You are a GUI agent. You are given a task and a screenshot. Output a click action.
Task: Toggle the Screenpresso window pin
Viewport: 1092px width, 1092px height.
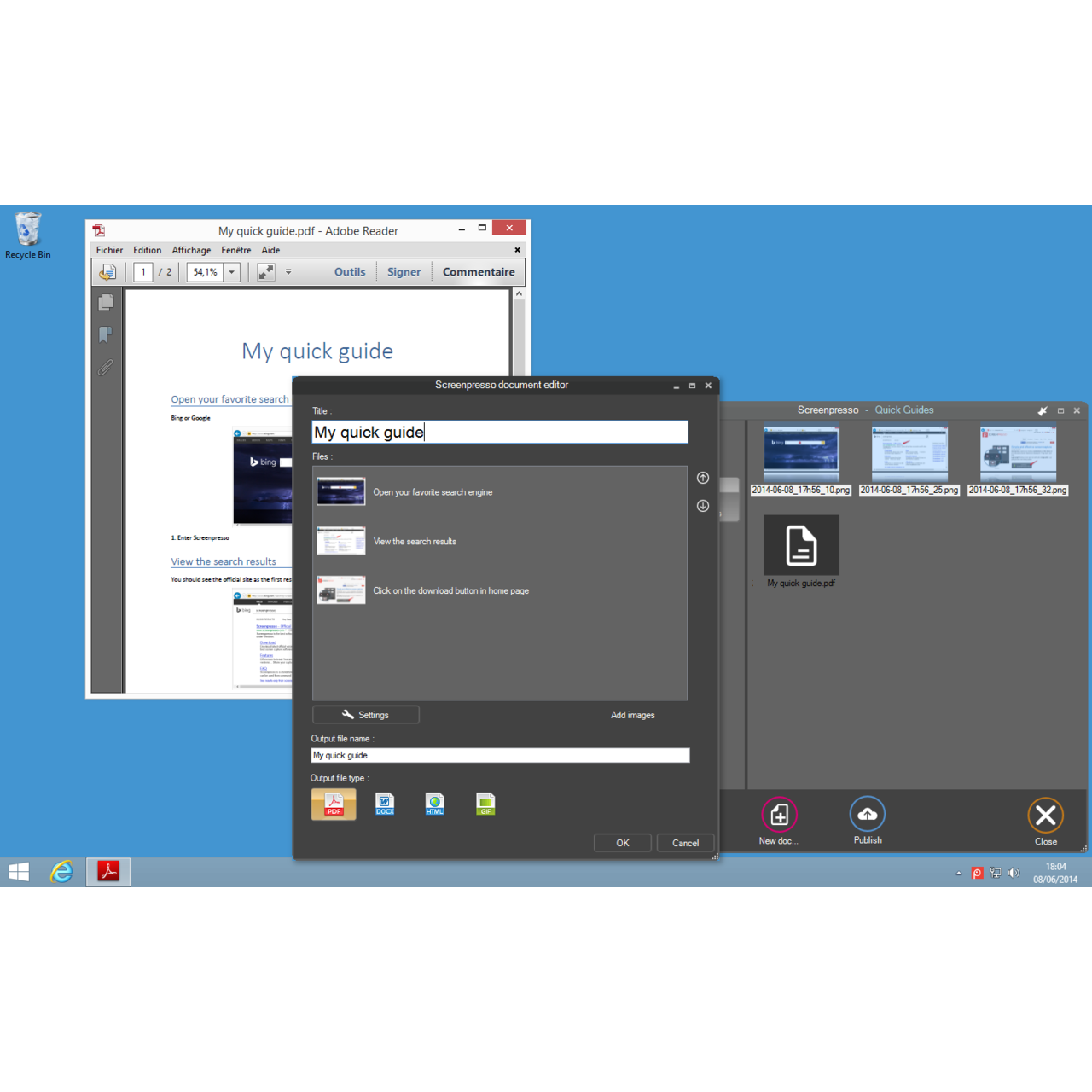click(1043, 410)
